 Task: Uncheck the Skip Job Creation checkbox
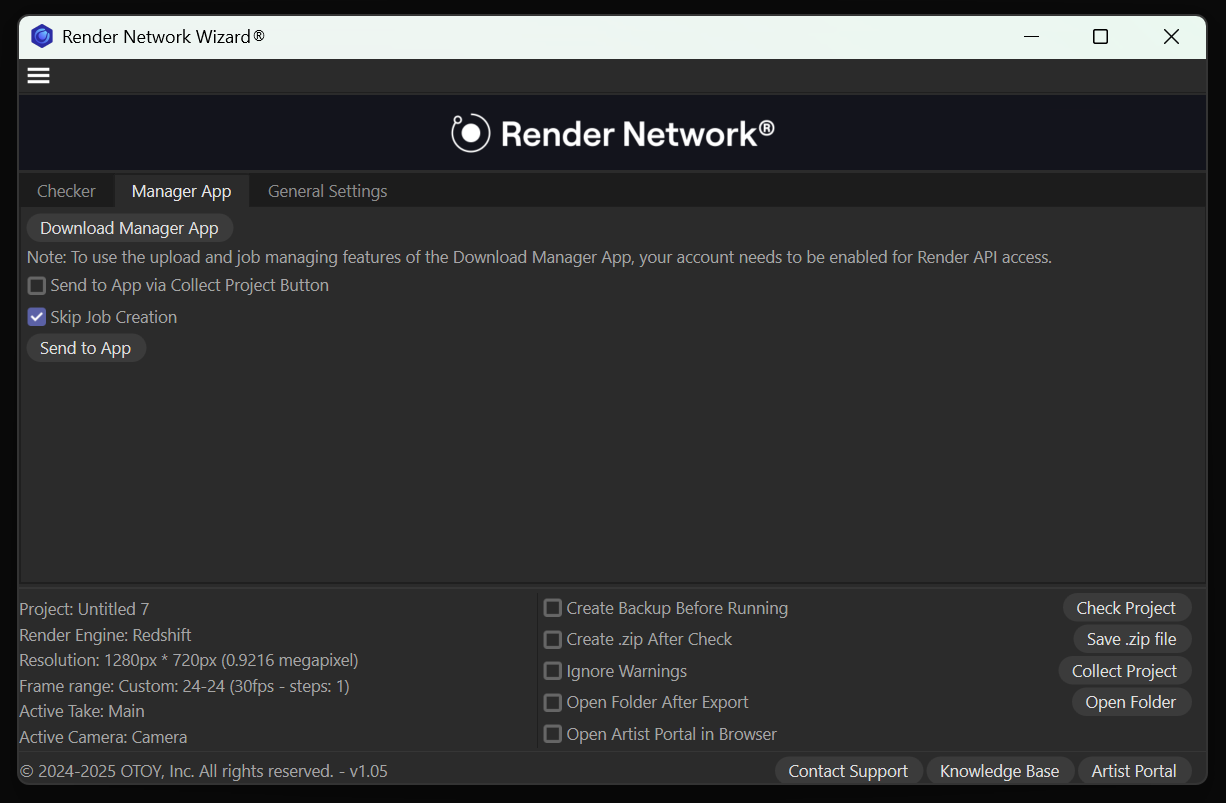coord(37,317)
